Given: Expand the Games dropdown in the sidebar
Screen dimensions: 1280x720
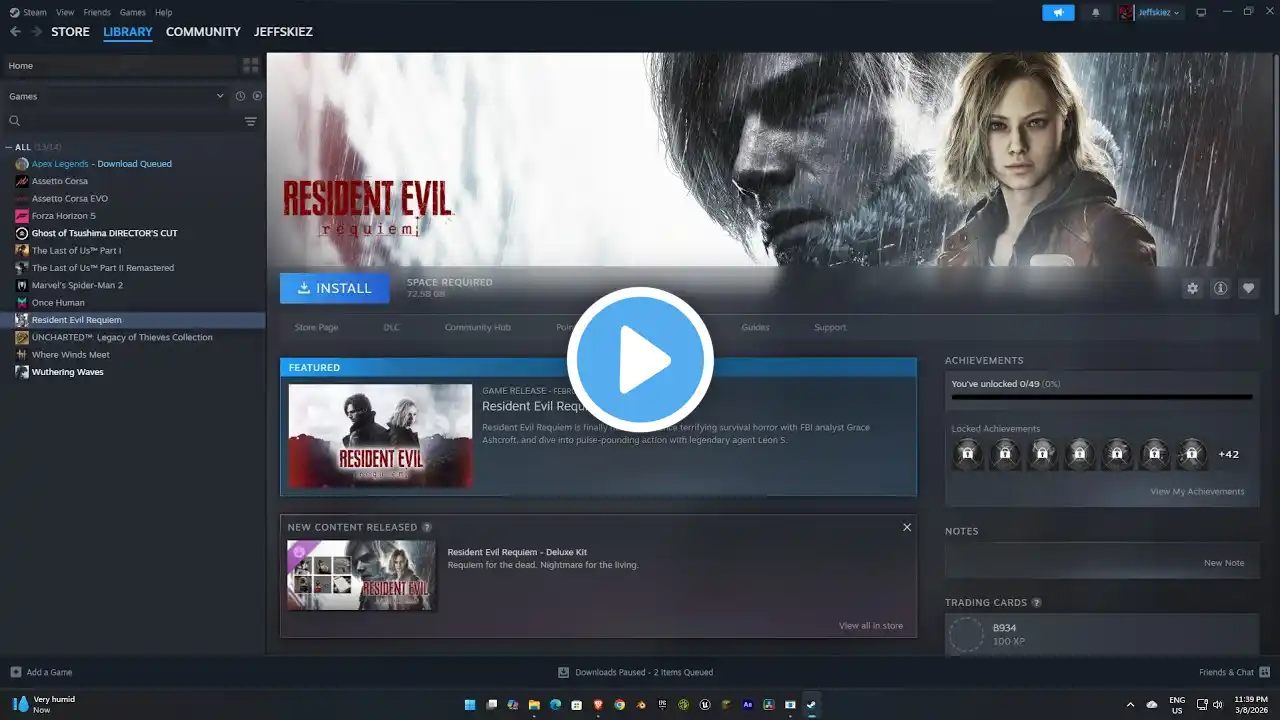Looking at the screenshot, I should (x=220, y=96).
